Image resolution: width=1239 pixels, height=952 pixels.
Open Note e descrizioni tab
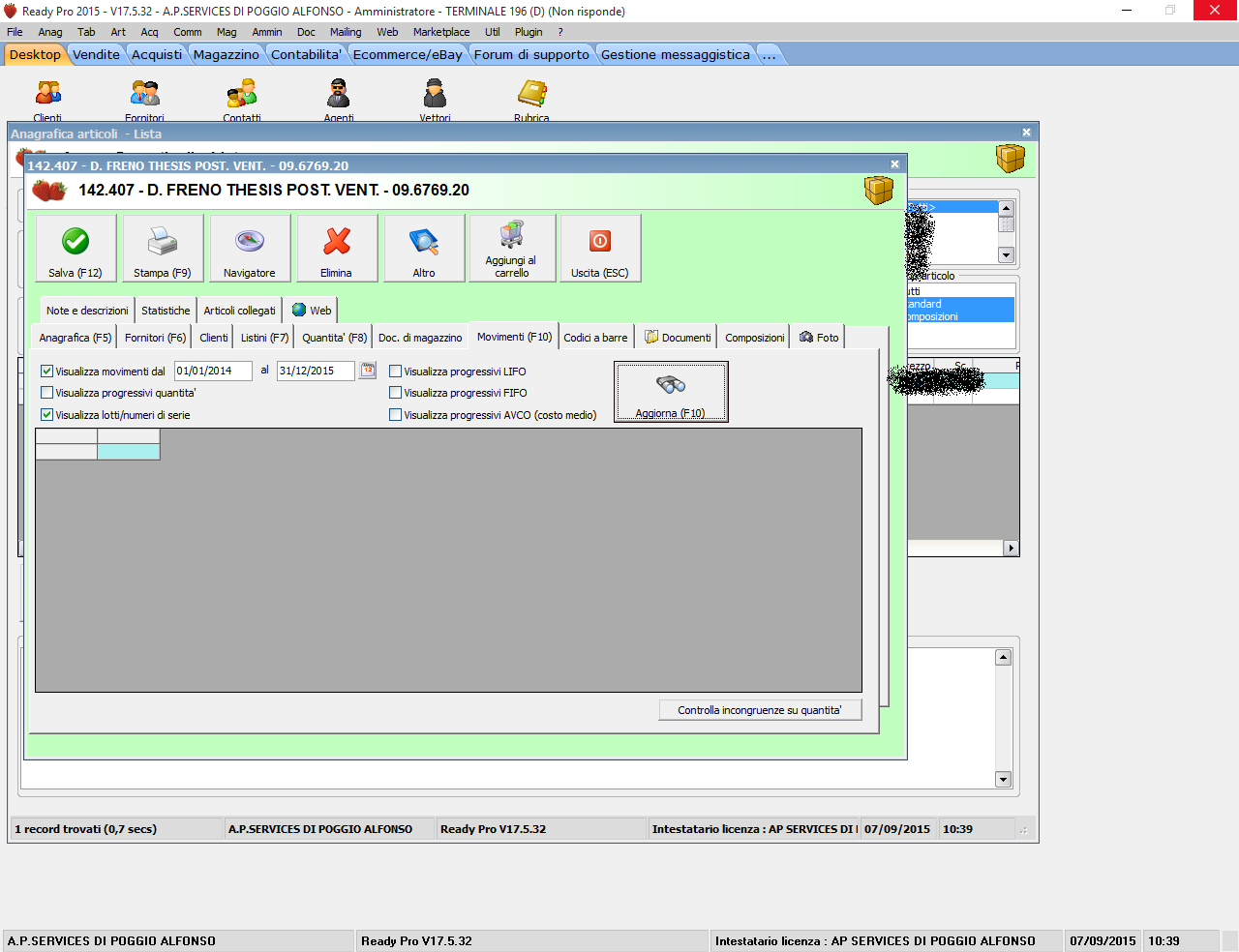tap(87, 311)
